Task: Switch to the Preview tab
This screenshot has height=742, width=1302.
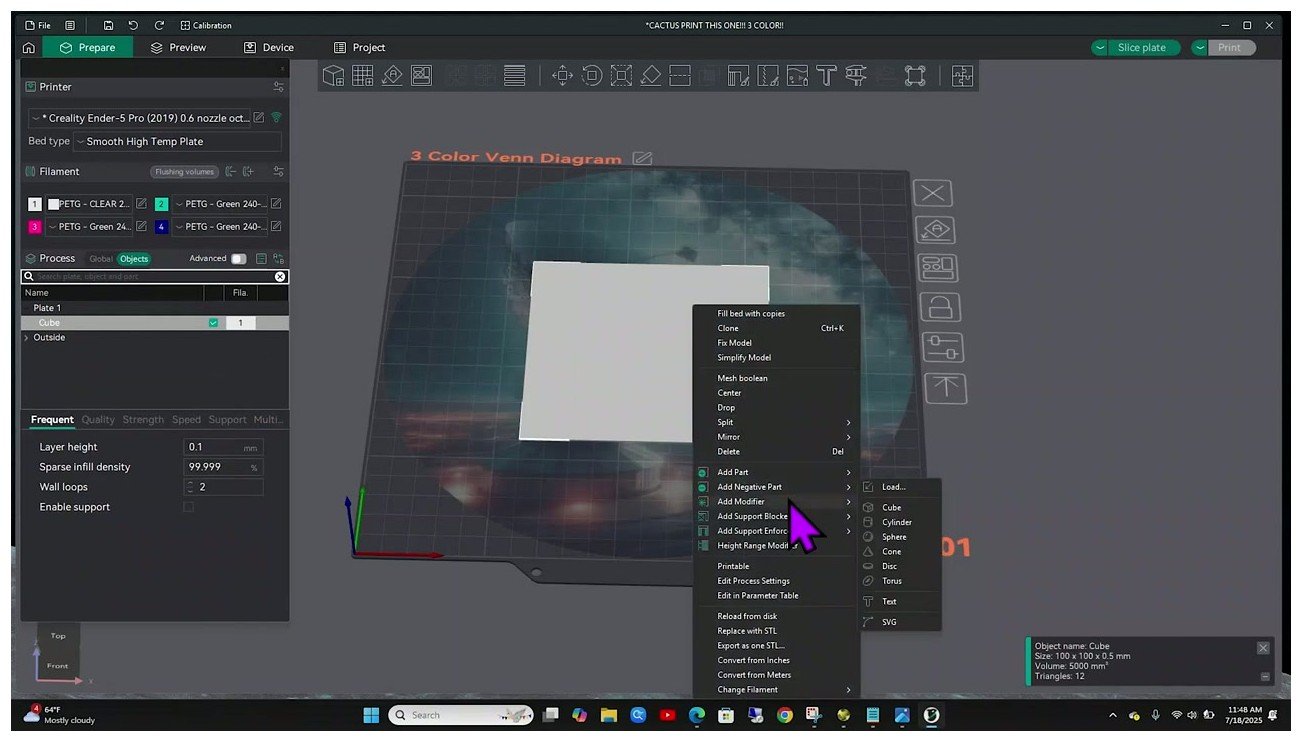Action: coord(178,47)
